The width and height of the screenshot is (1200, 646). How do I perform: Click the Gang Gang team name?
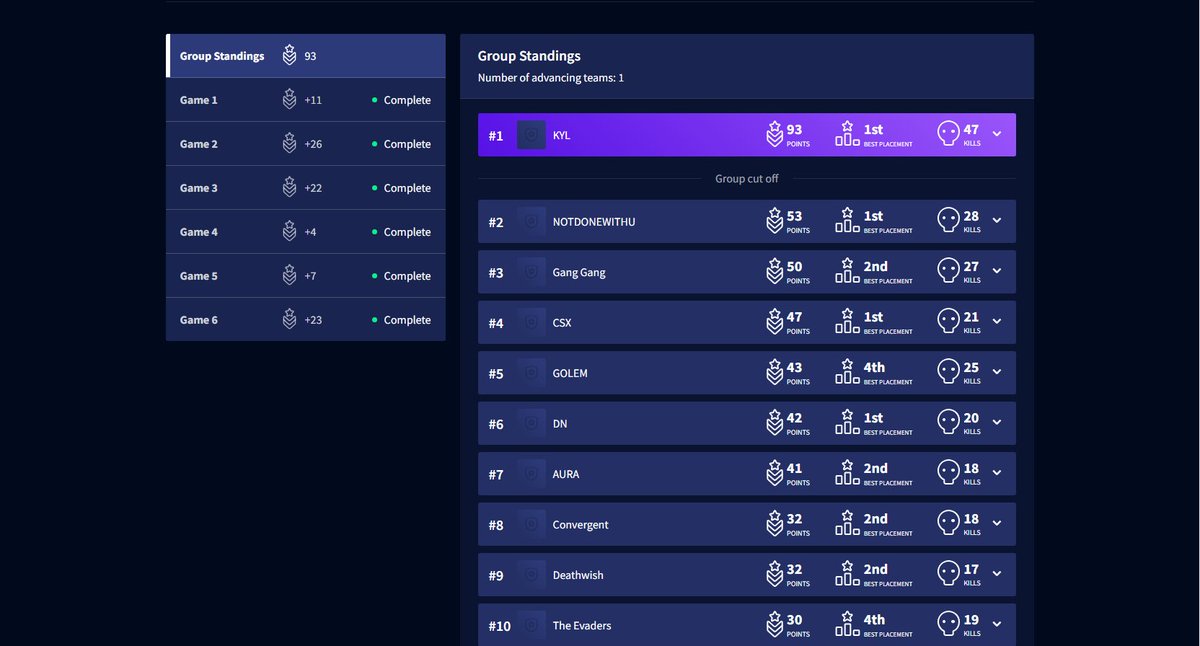coord(579,272)
